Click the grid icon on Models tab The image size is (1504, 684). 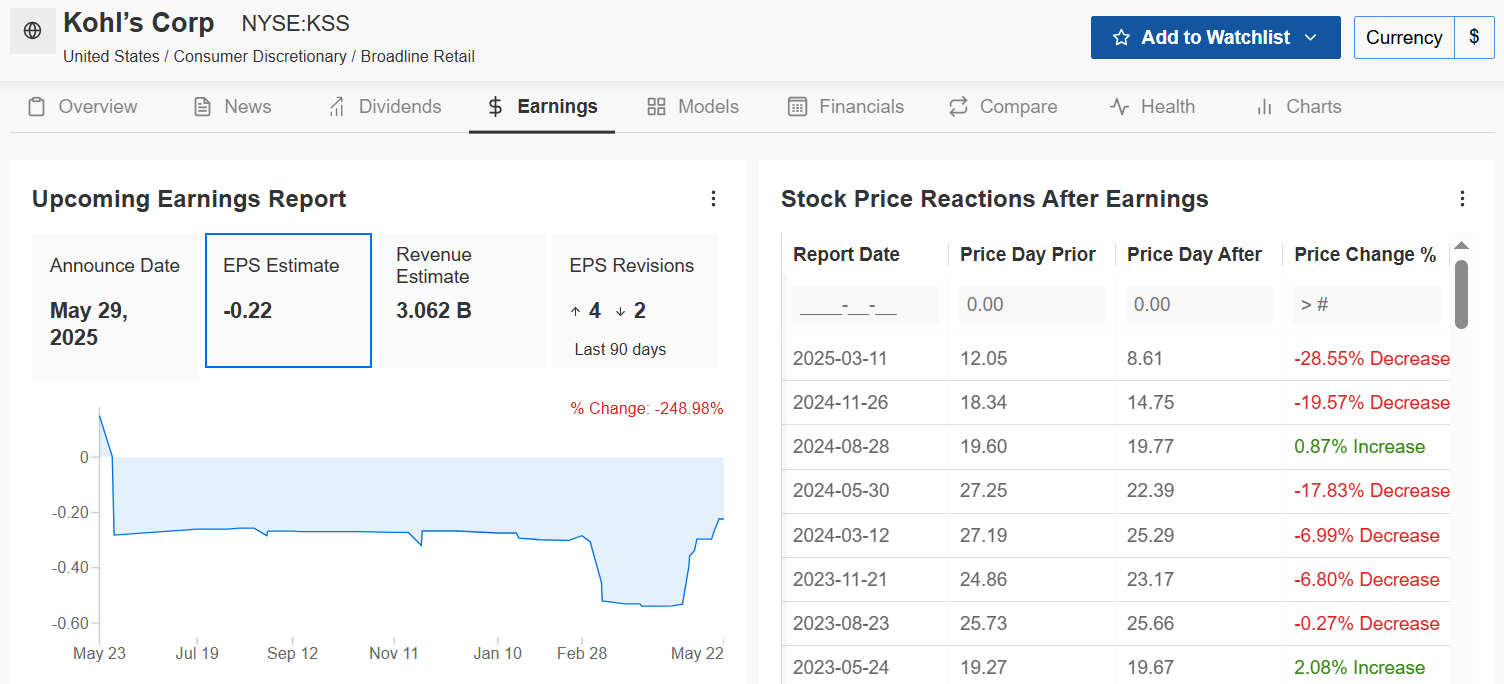point(656,107)
